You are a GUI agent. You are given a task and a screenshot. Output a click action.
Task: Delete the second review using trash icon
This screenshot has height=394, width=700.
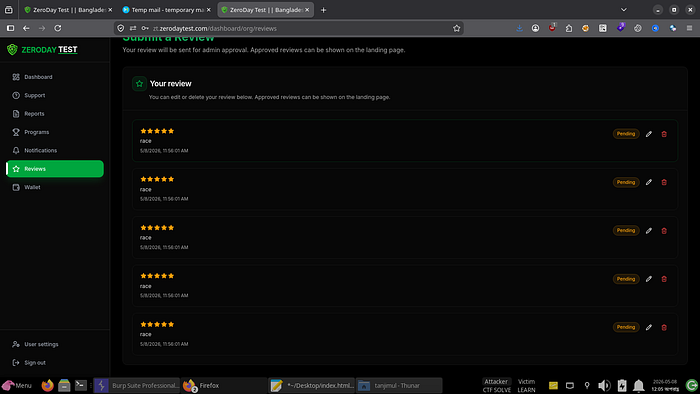point(664,182)
